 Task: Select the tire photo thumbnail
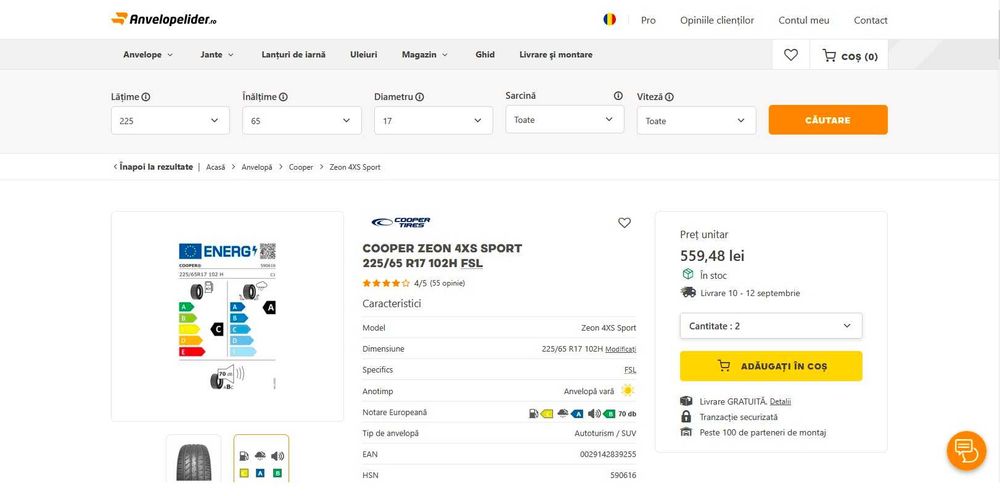click(194, 461)
